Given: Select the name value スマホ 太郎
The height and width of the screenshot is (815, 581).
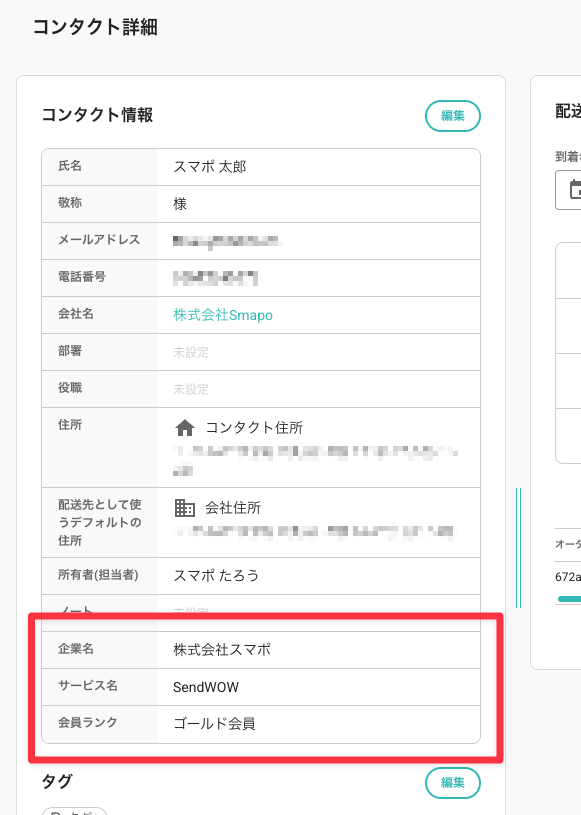Looking at the screenshot, I should pyautogui.click(x=209, y=167).
